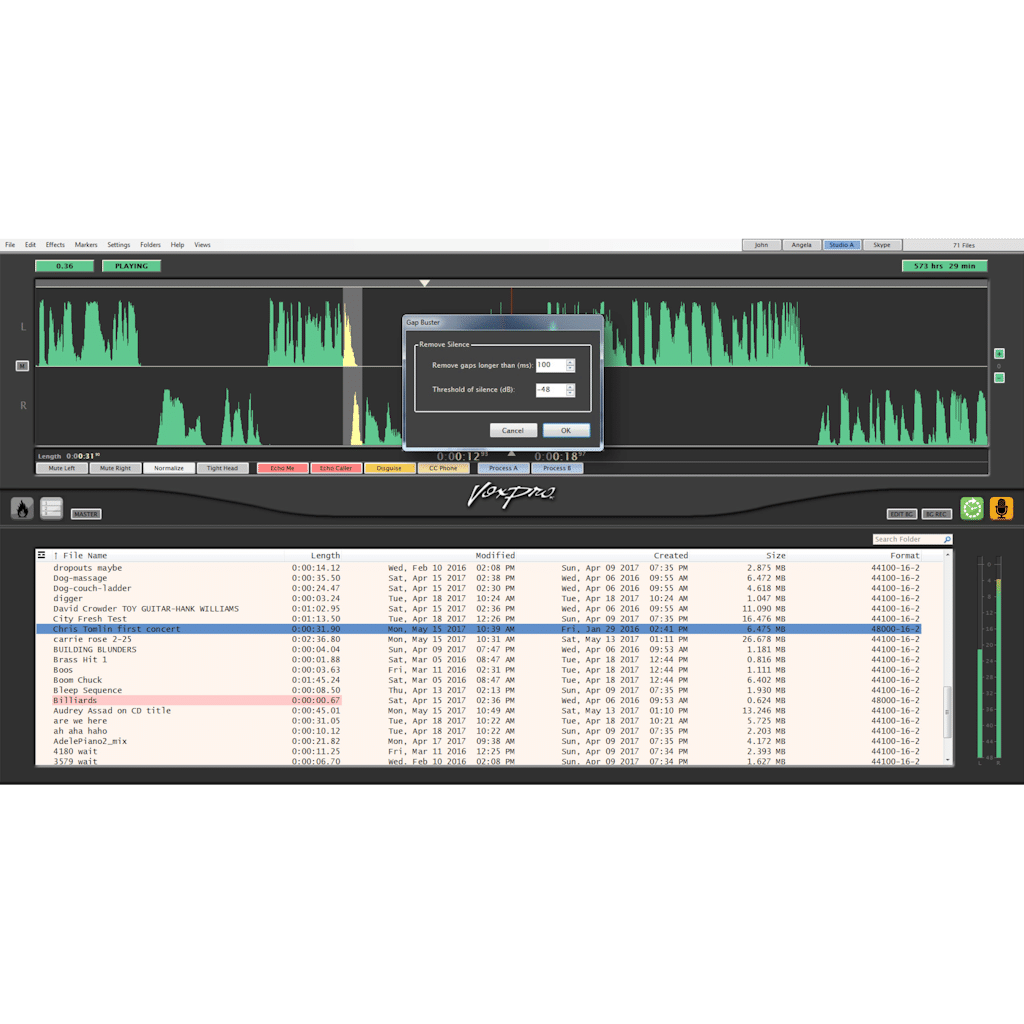
Task: Open the Edit menu
Action: pos(31,245)
